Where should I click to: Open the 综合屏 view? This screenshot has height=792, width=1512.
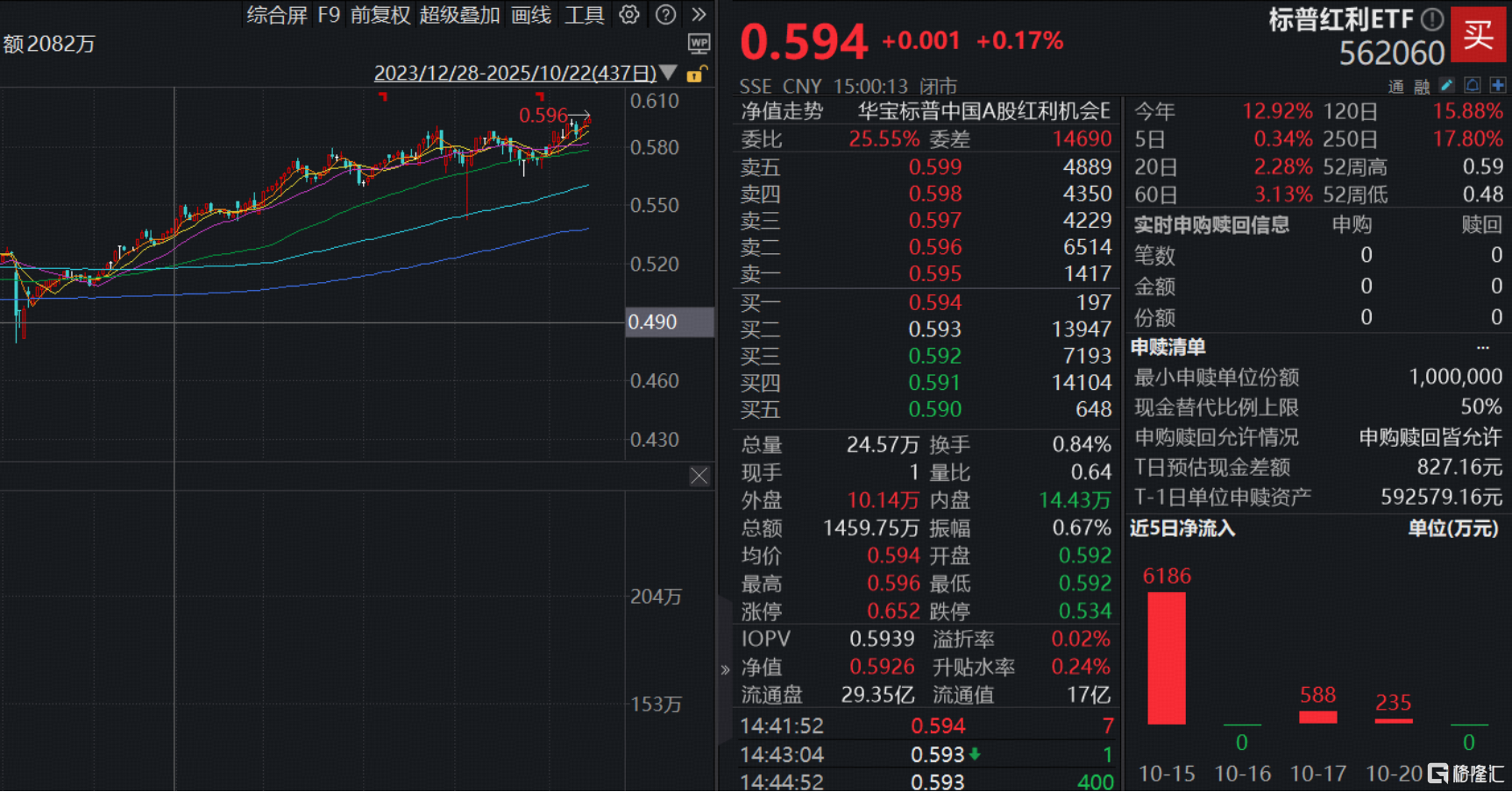[x=276, y=15]
